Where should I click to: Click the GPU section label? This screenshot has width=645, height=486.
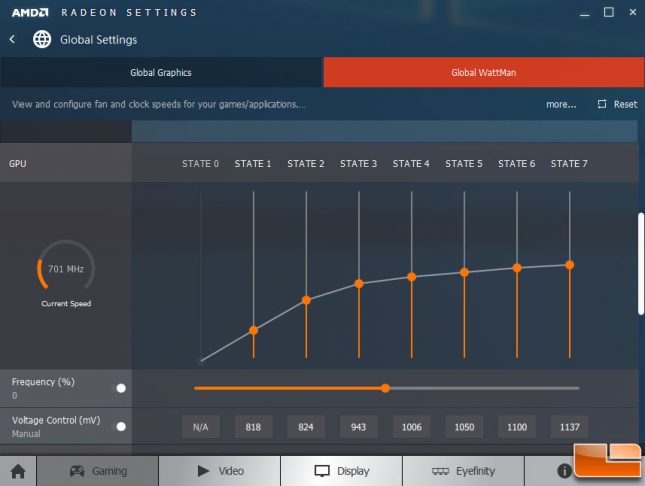(x=18, y=163)
